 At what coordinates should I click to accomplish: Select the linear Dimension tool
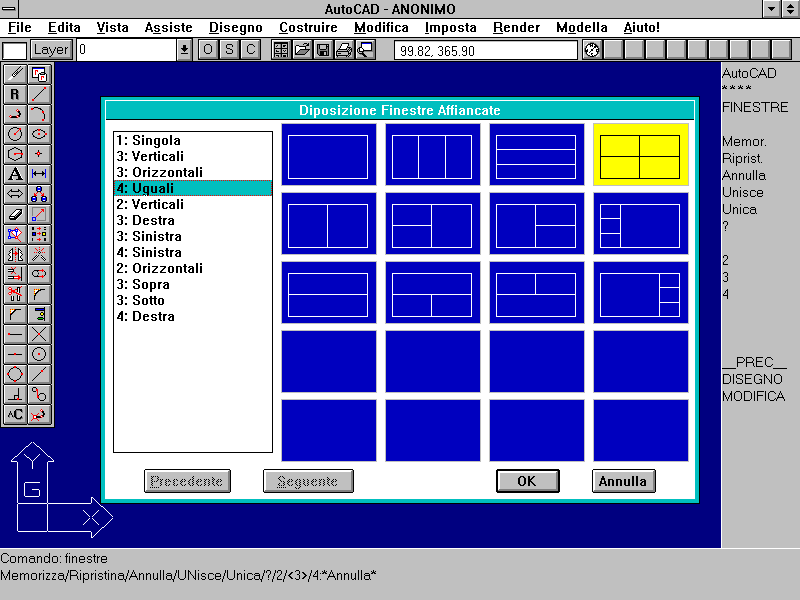coord(39,174)
